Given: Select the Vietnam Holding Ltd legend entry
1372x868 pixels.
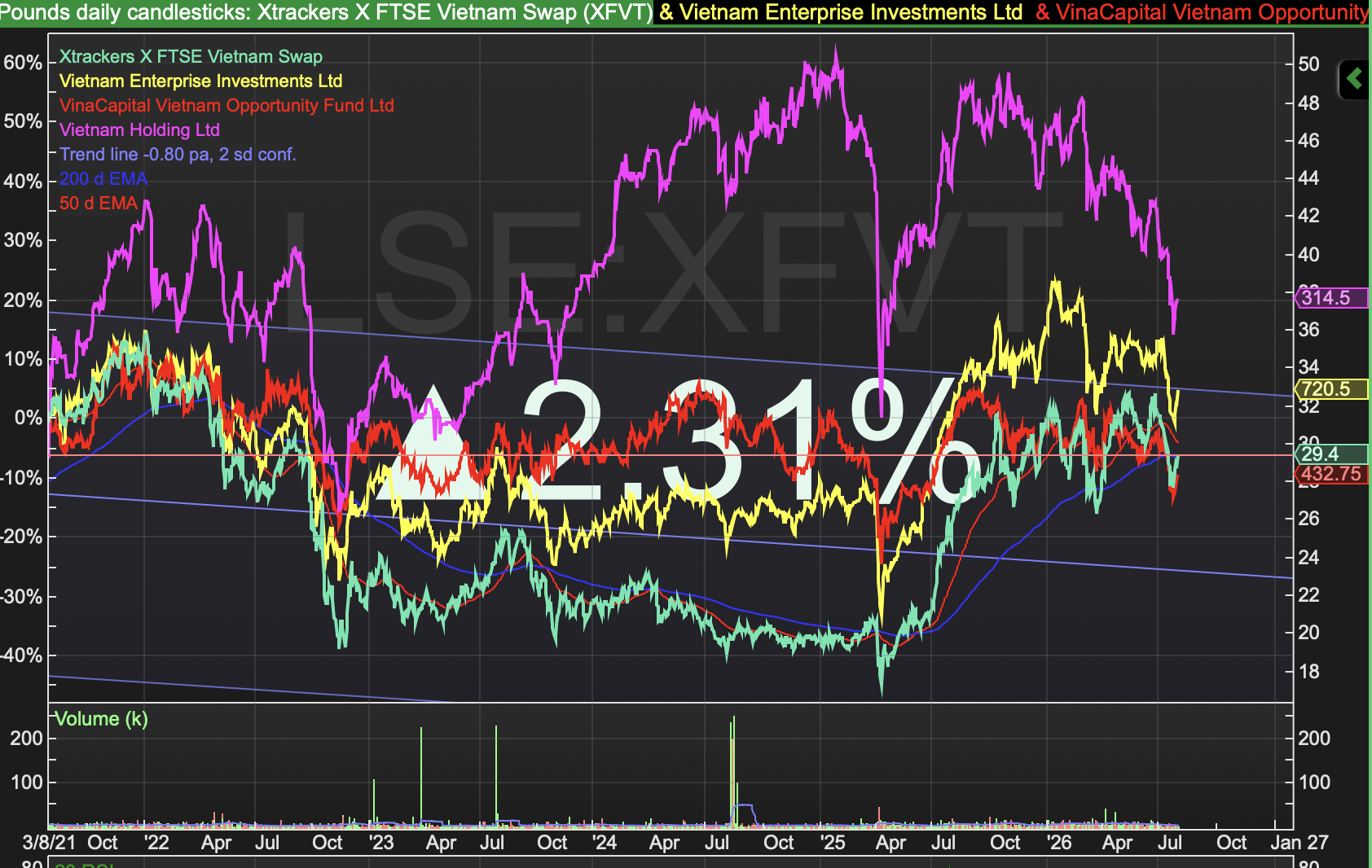Looking at the screenshot, I should click(x=139, y=130).
